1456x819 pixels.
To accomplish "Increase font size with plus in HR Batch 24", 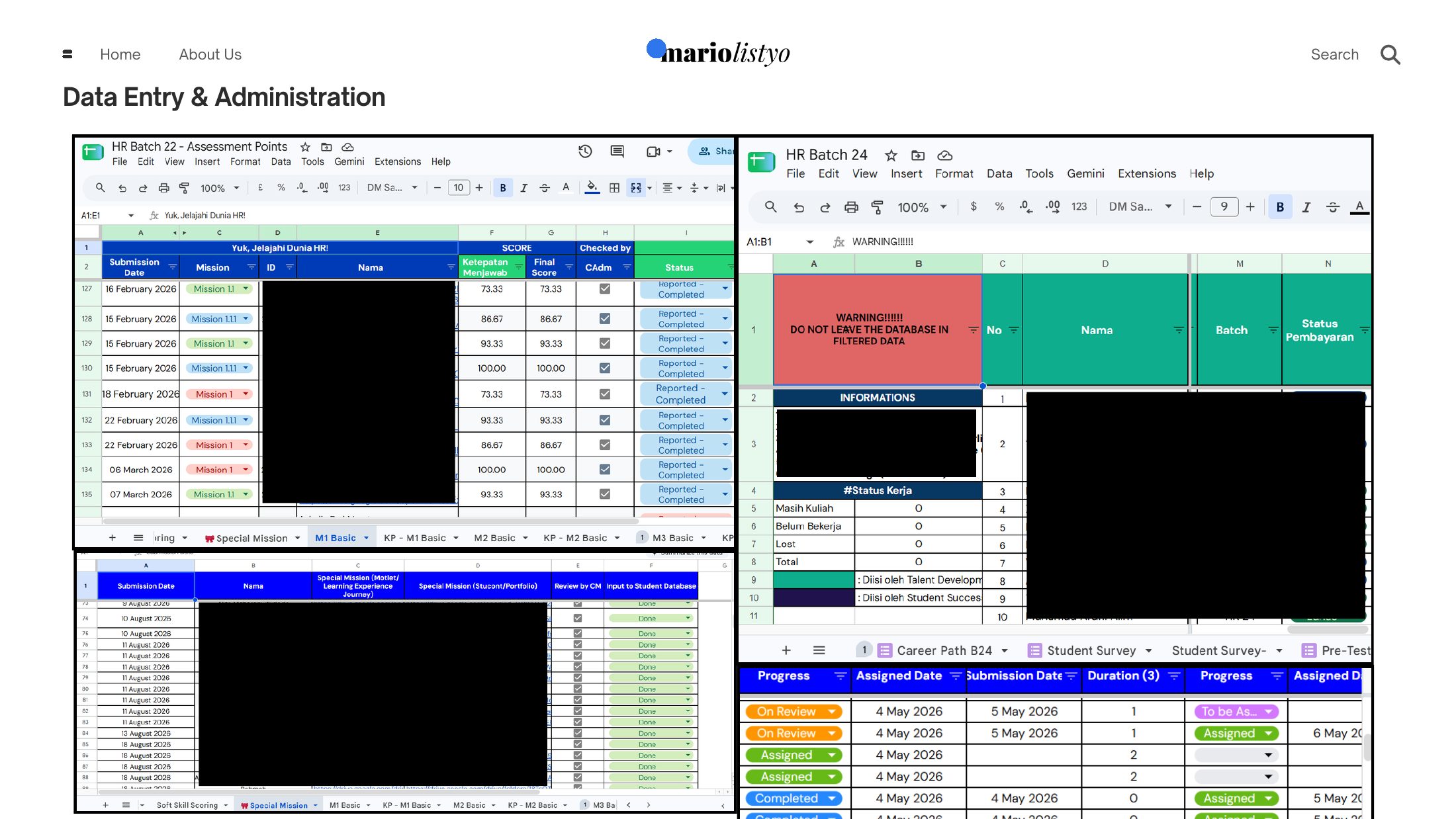I will coord(1250,207).
